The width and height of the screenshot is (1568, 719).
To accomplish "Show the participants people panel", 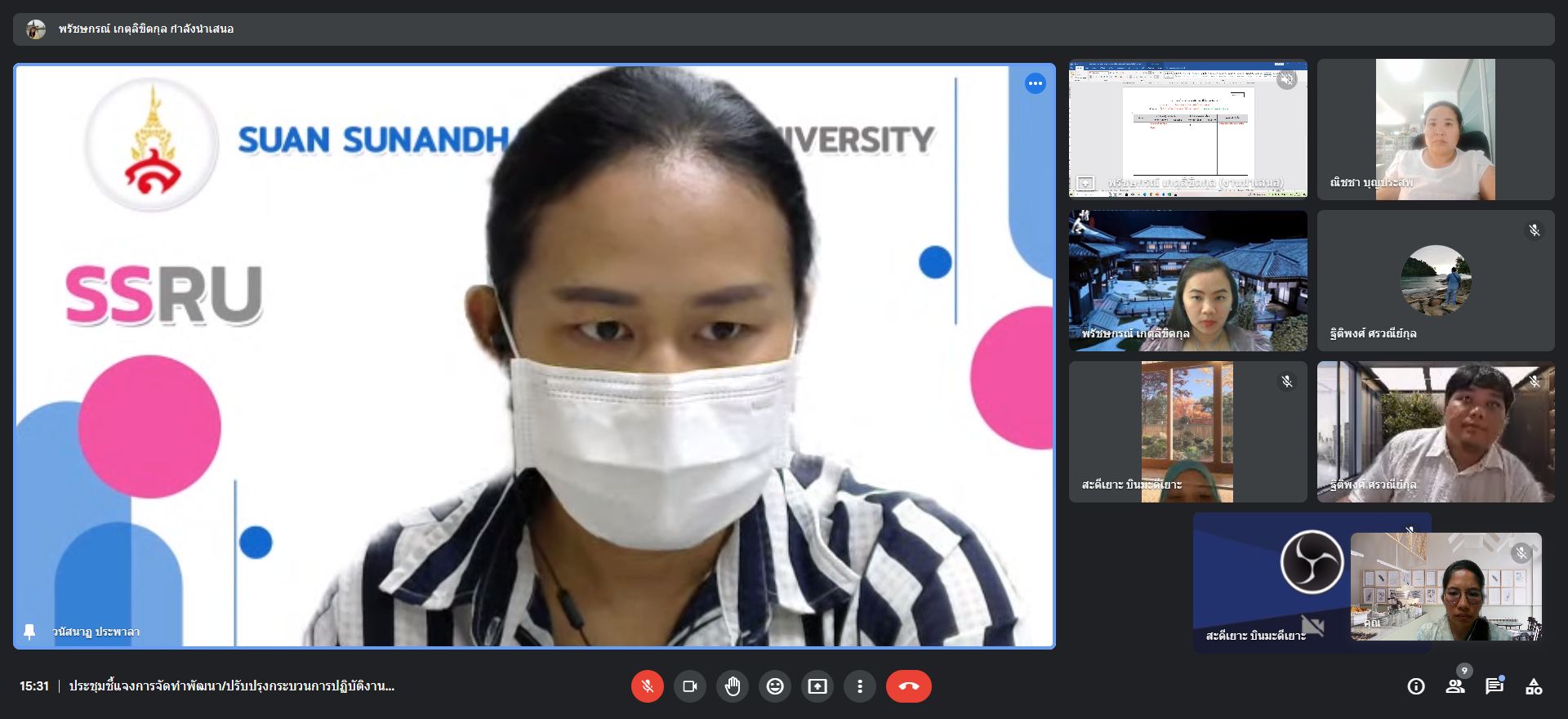I will point(1455,686).
